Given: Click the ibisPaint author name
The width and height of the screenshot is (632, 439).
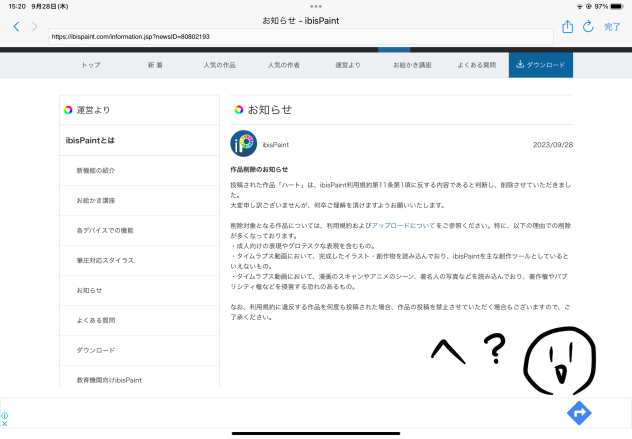Looking at the screenshot, I should pyautogui.click(x=276, y=145).
